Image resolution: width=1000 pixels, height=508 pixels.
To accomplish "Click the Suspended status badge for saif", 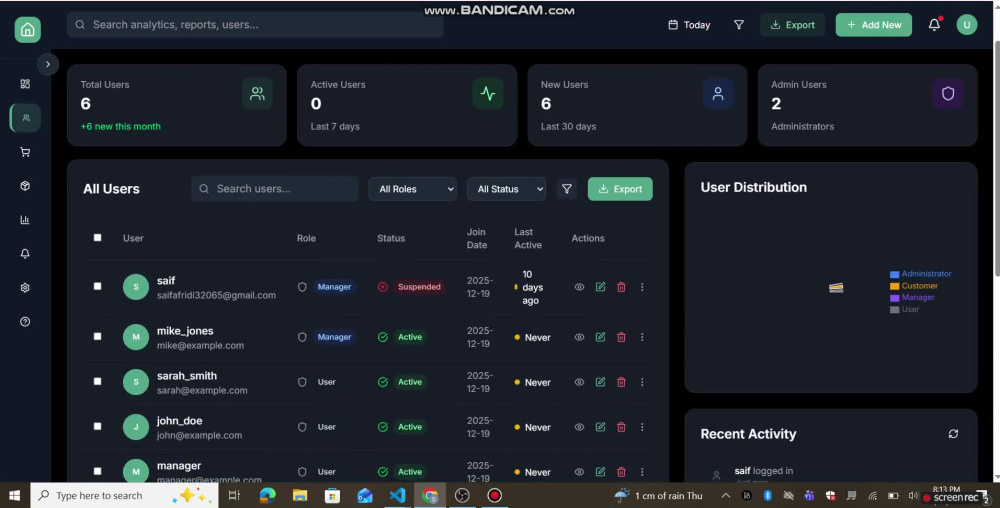I will [x=419, y=287].
